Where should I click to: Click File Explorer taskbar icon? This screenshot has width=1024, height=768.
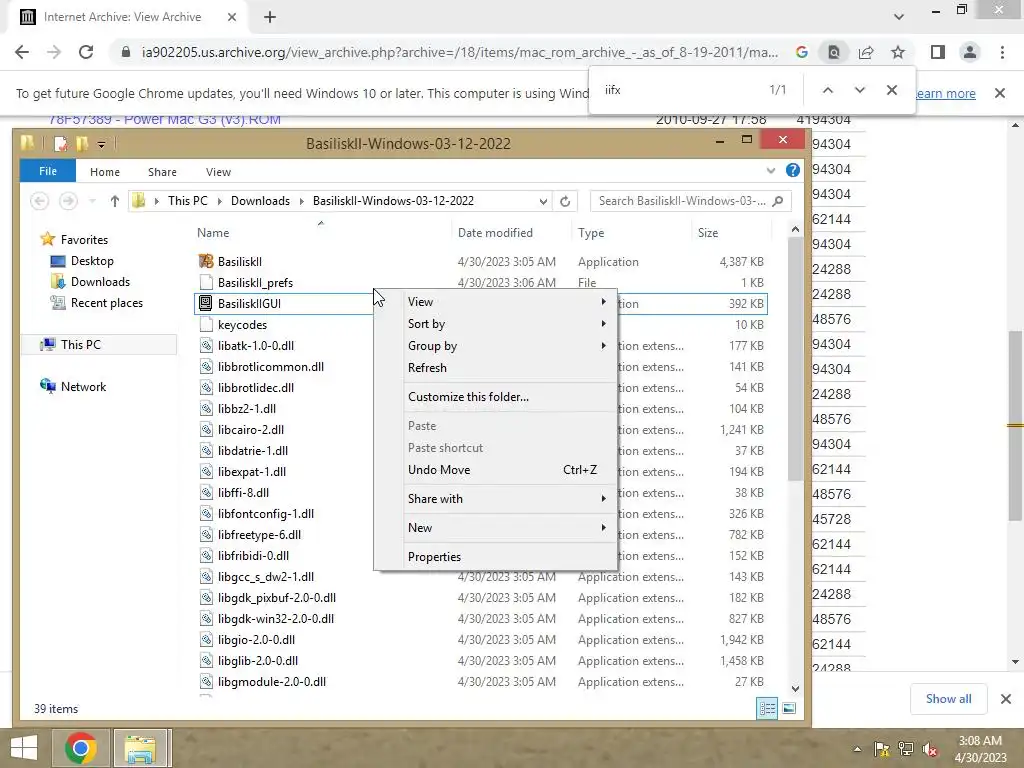coord(140,748)
